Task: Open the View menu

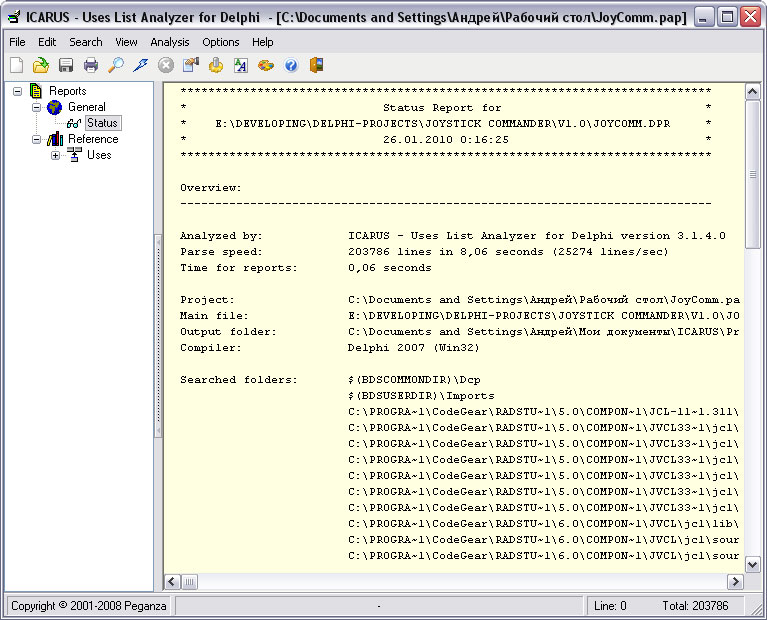Action: pos(126,42)
